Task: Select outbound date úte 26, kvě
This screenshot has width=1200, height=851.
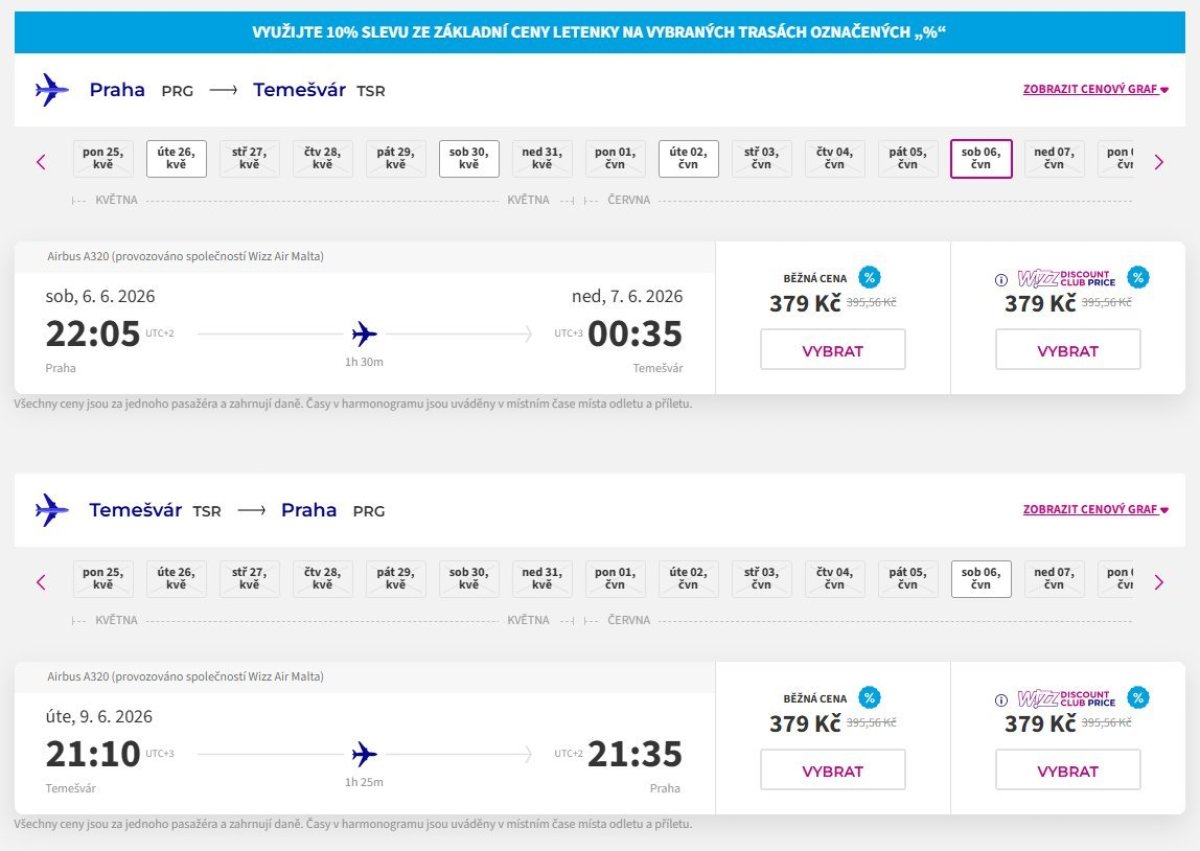Action: pyautogui.click(x=177, y=159)
